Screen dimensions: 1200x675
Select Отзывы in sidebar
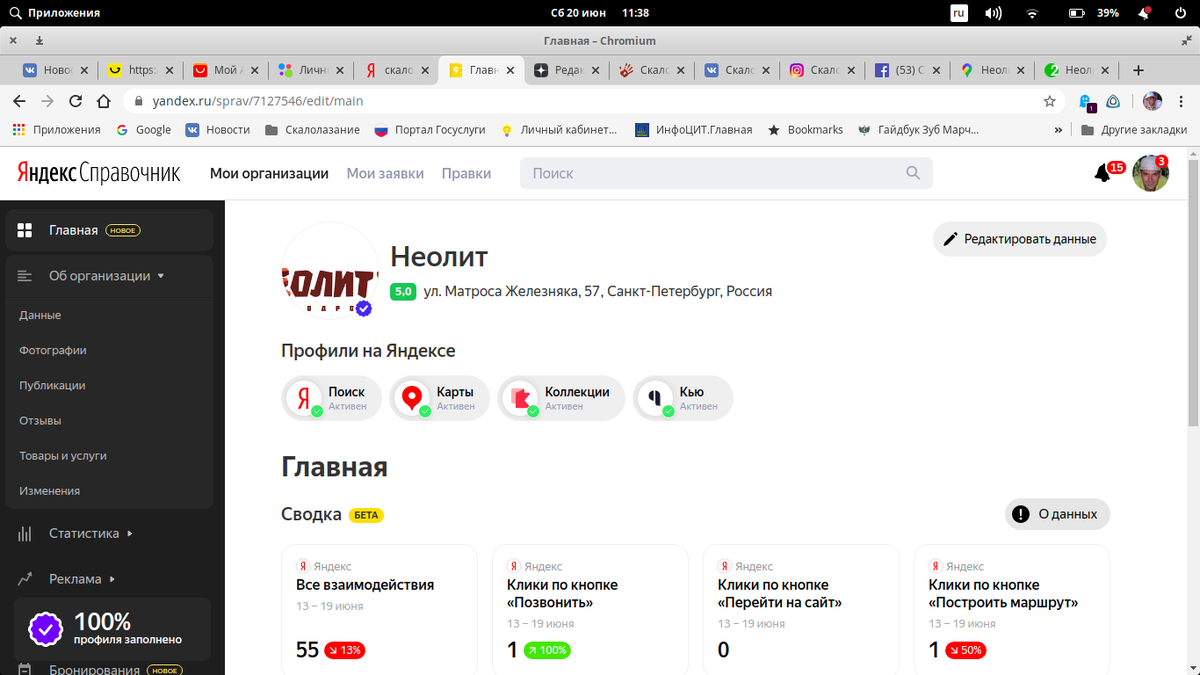tap(40, 420)
